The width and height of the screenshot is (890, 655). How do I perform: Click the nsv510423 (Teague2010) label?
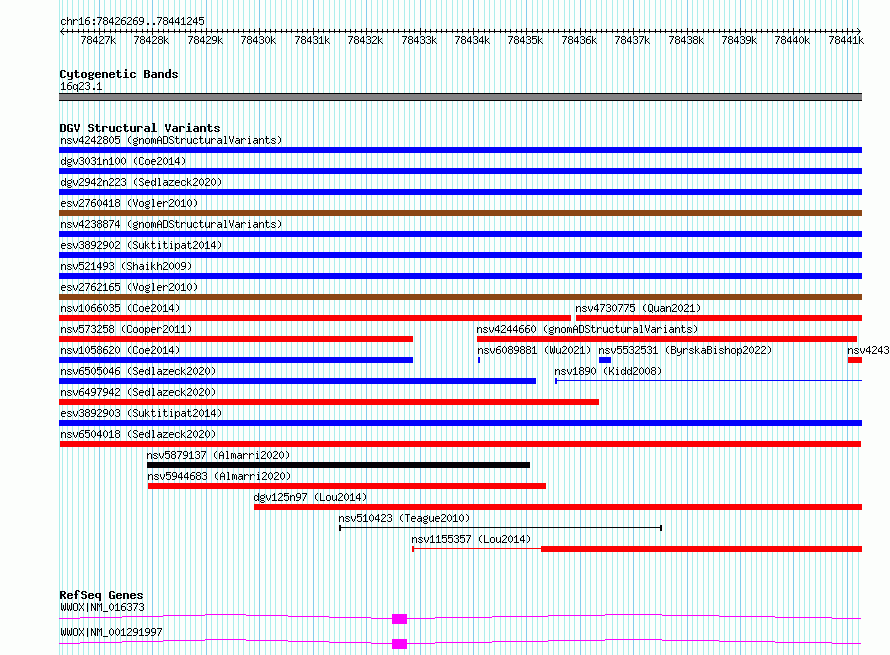point(404,518)
